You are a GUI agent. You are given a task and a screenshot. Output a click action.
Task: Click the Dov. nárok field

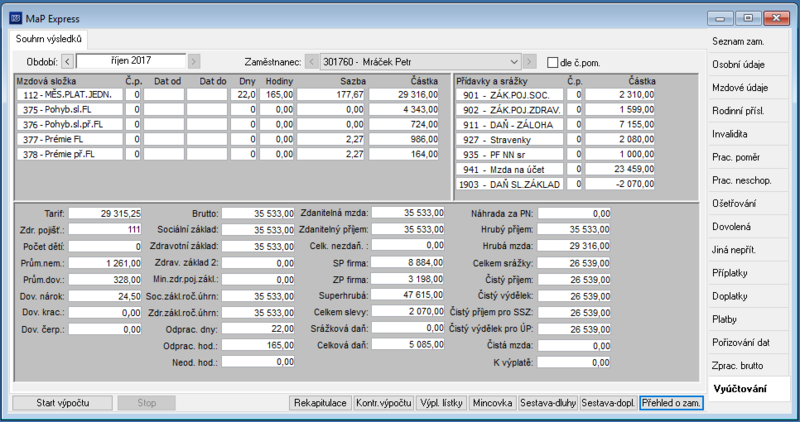point(105,296)
